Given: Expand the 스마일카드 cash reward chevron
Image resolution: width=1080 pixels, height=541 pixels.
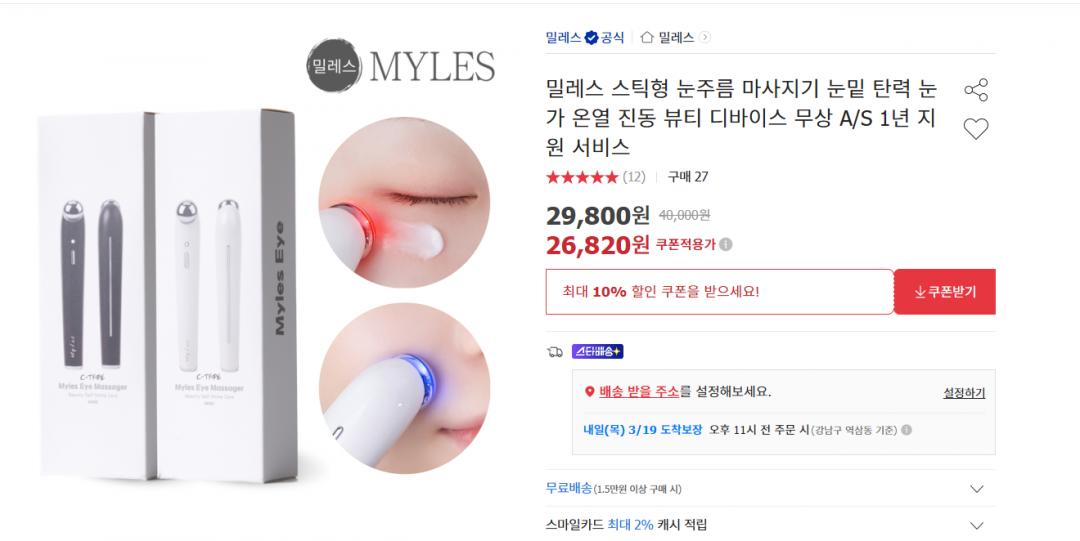Looking at the screenshot, I should tap(976, 525).
